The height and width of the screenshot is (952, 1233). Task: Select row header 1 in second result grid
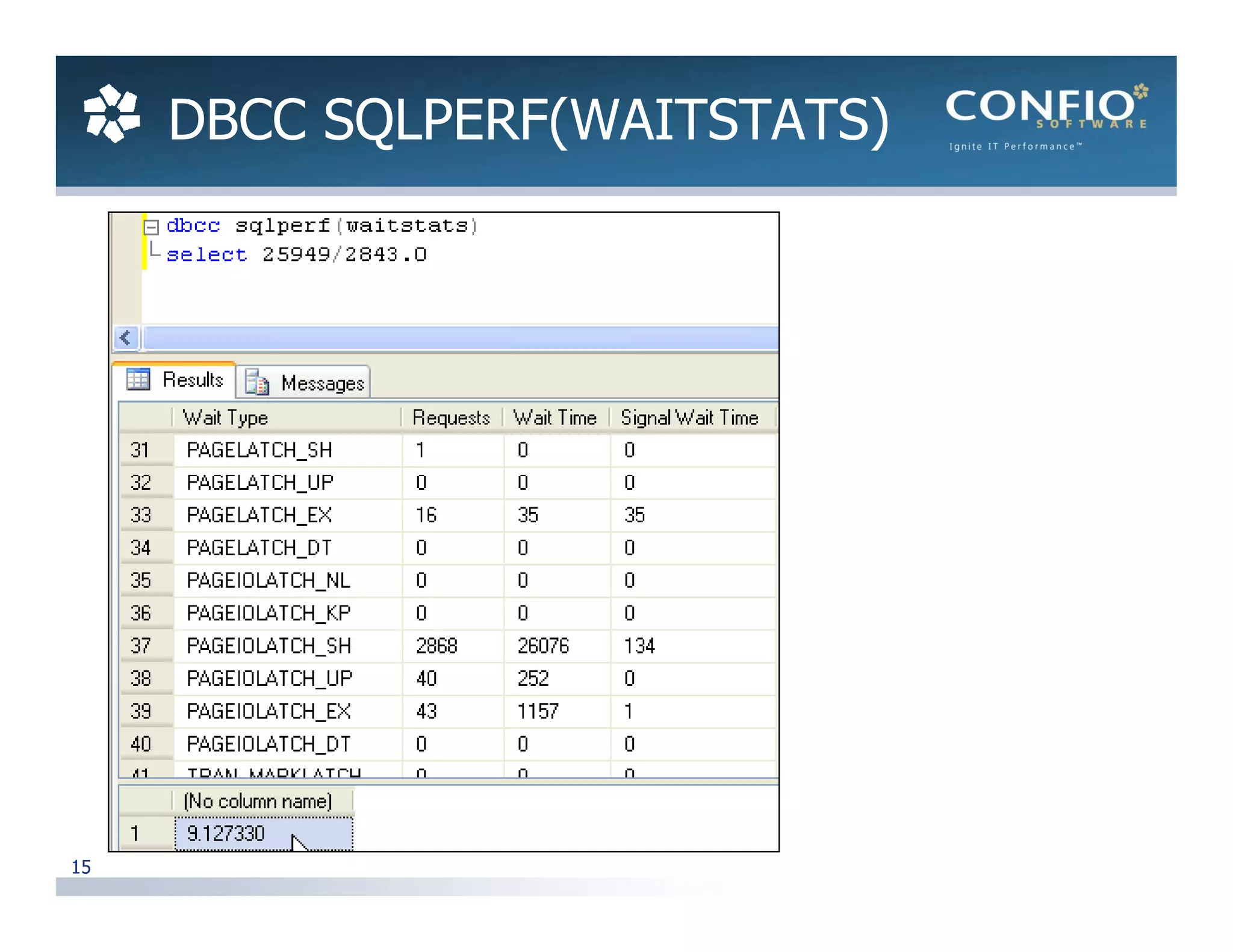coord(146,833)
